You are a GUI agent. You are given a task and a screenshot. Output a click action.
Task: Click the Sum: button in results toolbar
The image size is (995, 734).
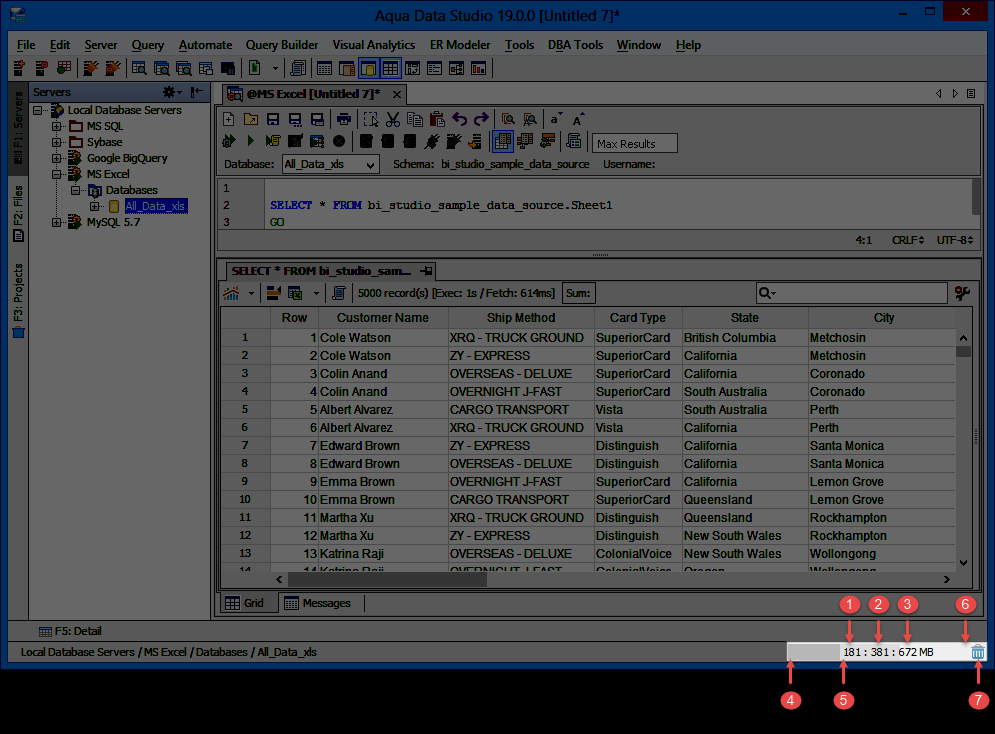coord(578,293)
